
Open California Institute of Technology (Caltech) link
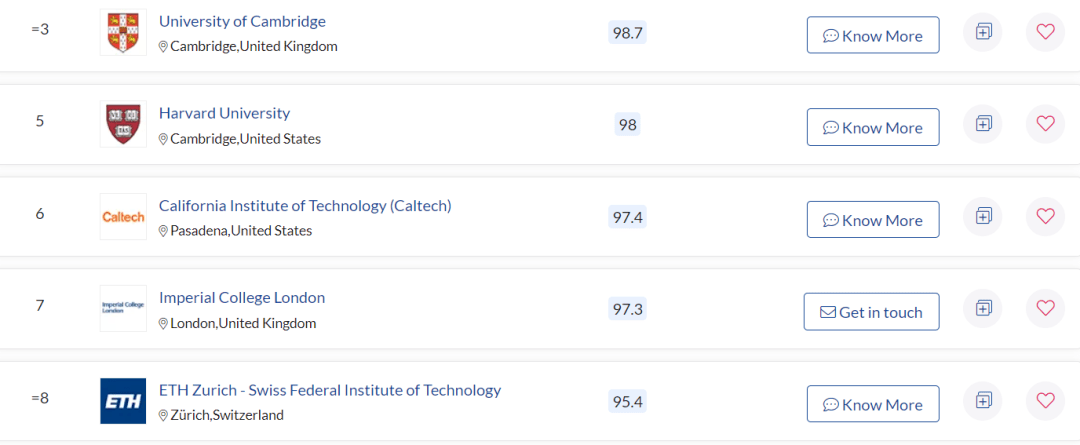click(x=305, y=205)
